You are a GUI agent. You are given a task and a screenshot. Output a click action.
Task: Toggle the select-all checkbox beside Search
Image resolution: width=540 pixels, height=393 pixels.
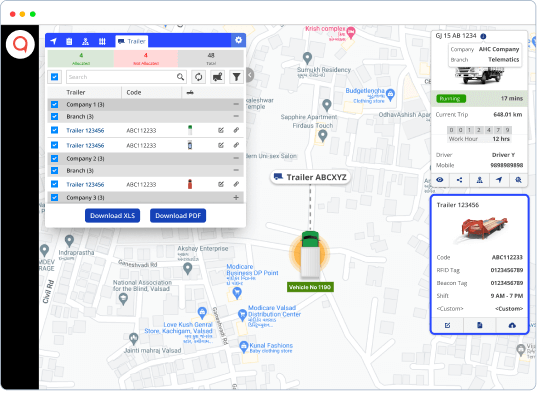click(54, 77)
